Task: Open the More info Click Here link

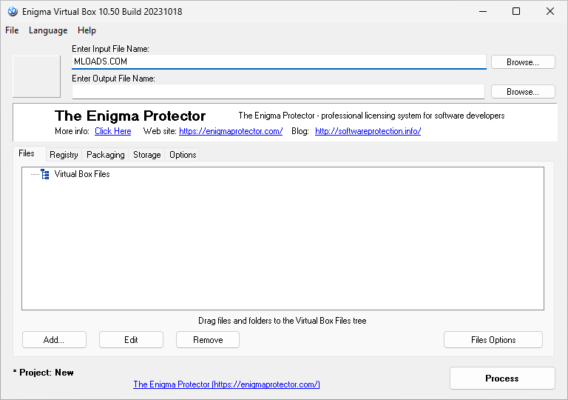Action: point(113,131)
